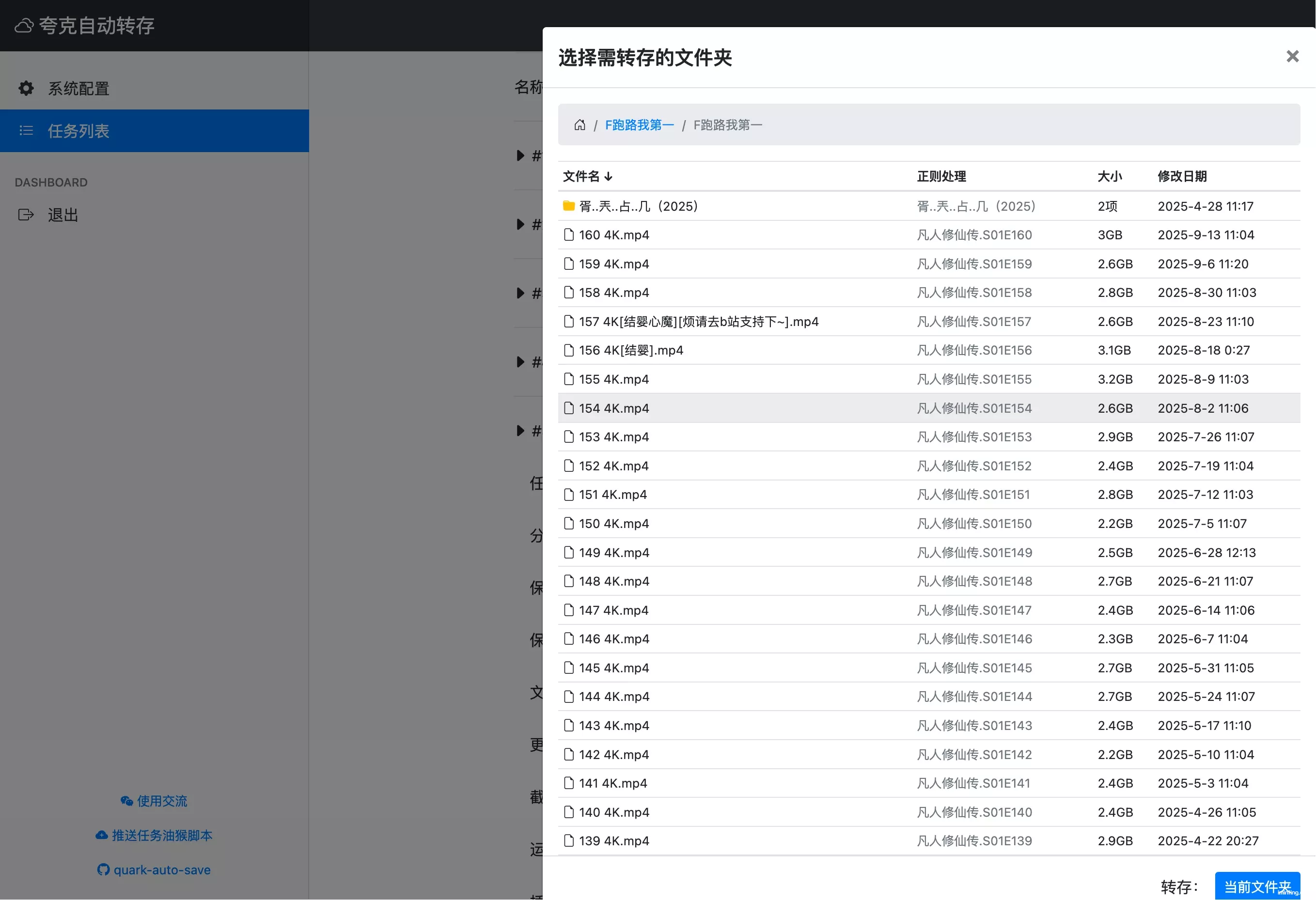The width and height of the screenshot is (1316, 900).
Task: Click file icon of 158 4K.mp4
Action: (x=568, y=292)
